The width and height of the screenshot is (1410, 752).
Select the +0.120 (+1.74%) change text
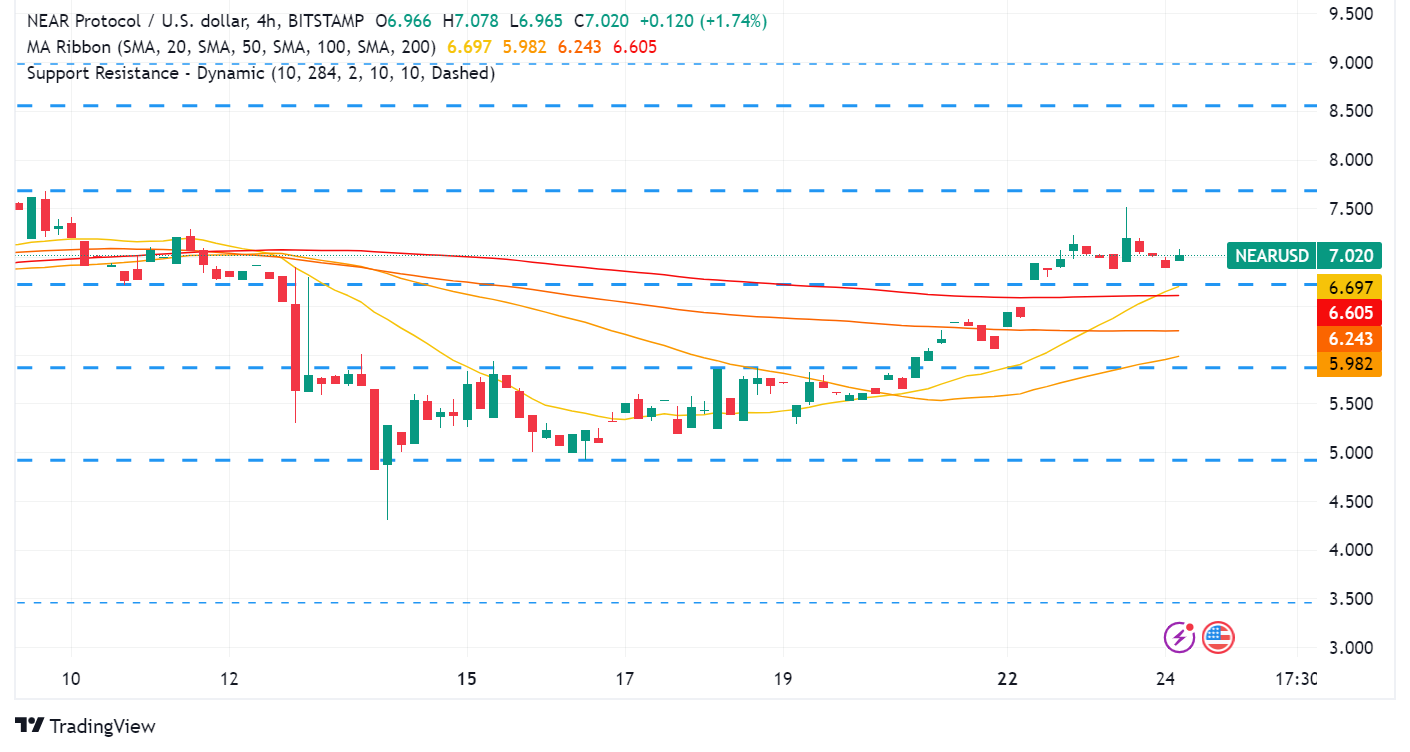pyautogui.click(x=703, y=21)
